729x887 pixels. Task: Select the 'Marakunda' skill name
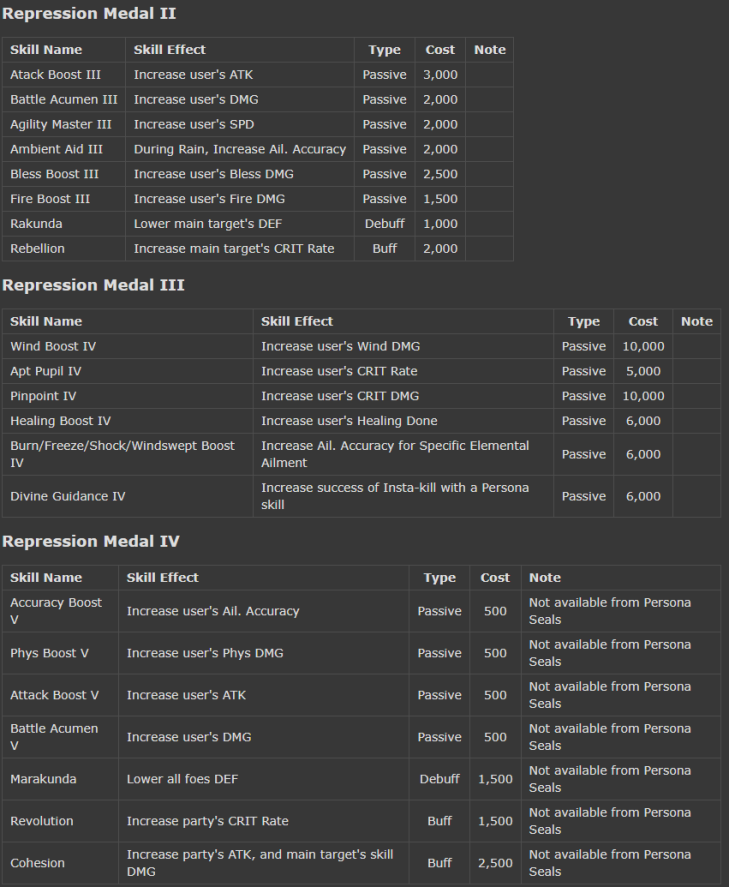pyautogui.click(x=43, y=779)
